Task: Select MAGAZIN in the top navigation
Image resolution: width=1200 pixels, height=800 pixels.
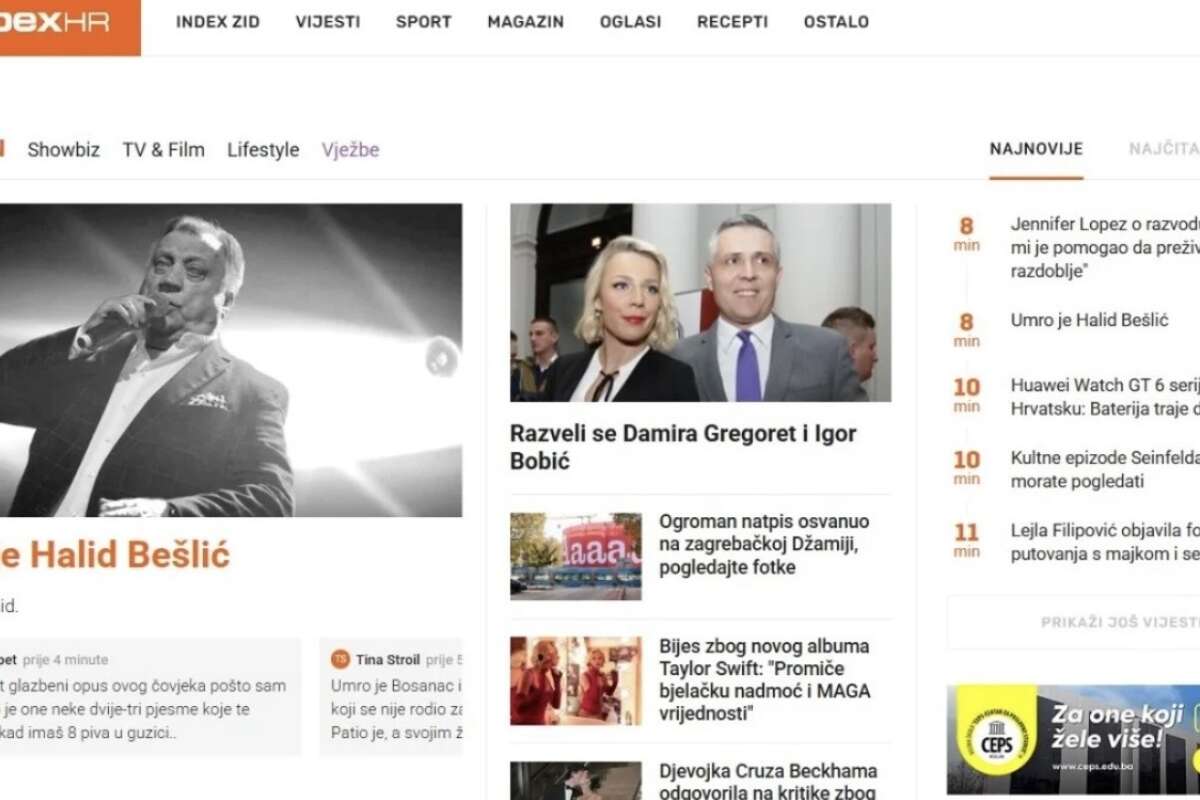Action: pyautogui.click(x=525, y=22)
